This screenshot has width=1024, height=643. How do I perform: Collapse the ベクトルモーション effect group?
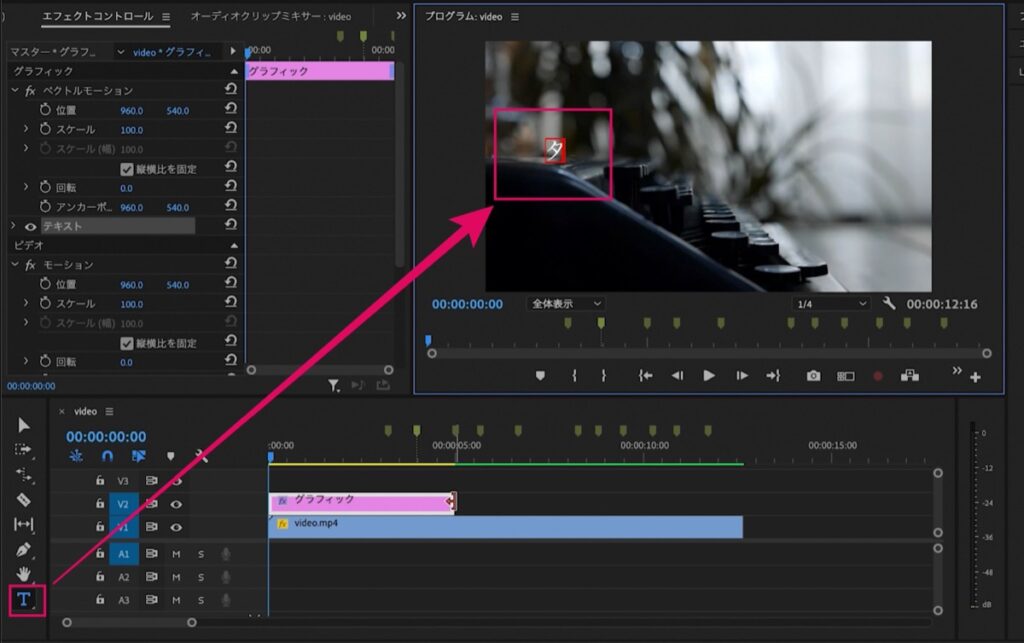15,90
